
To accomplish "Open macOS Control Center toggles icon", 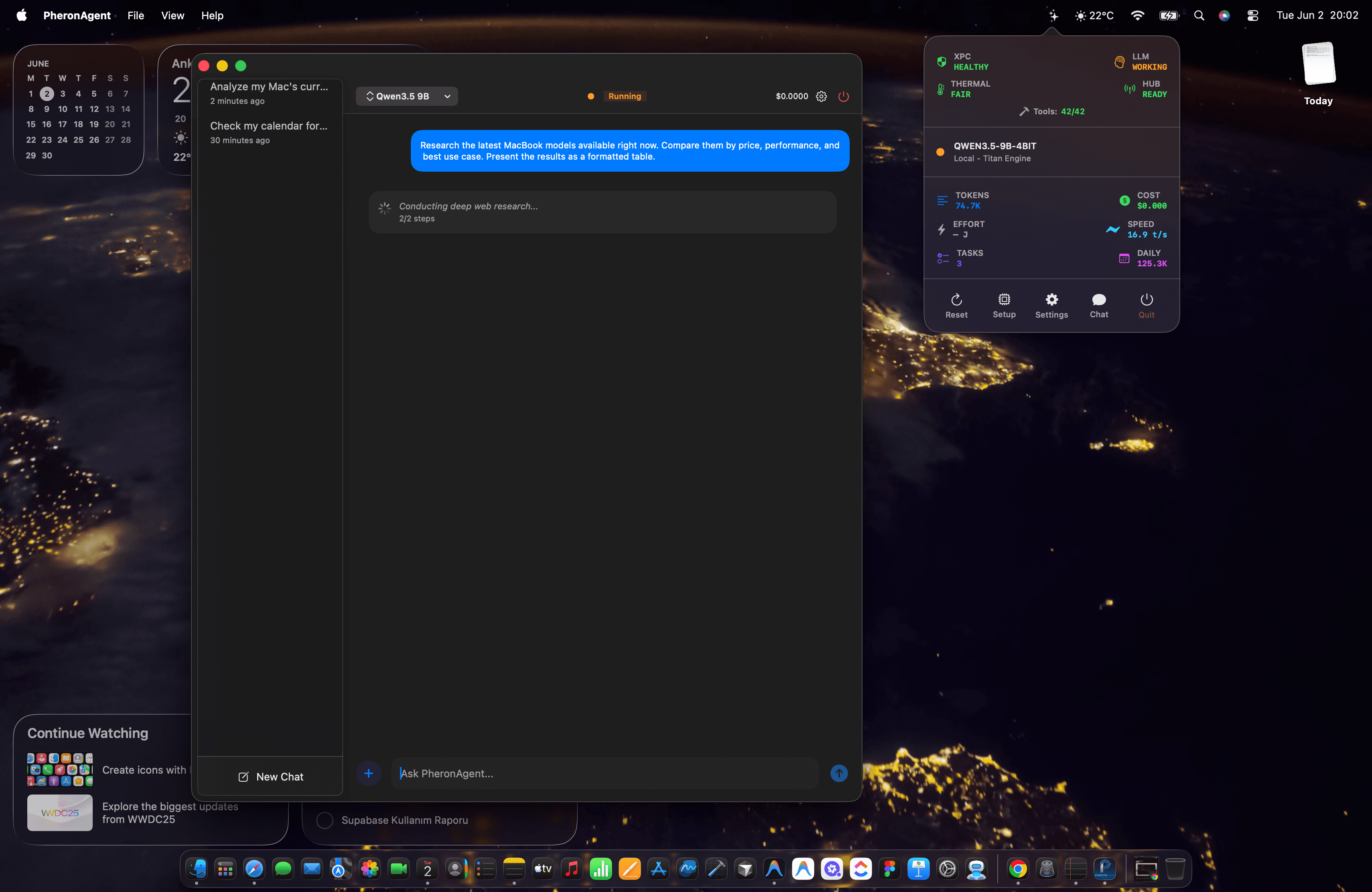I will 1252,16.
